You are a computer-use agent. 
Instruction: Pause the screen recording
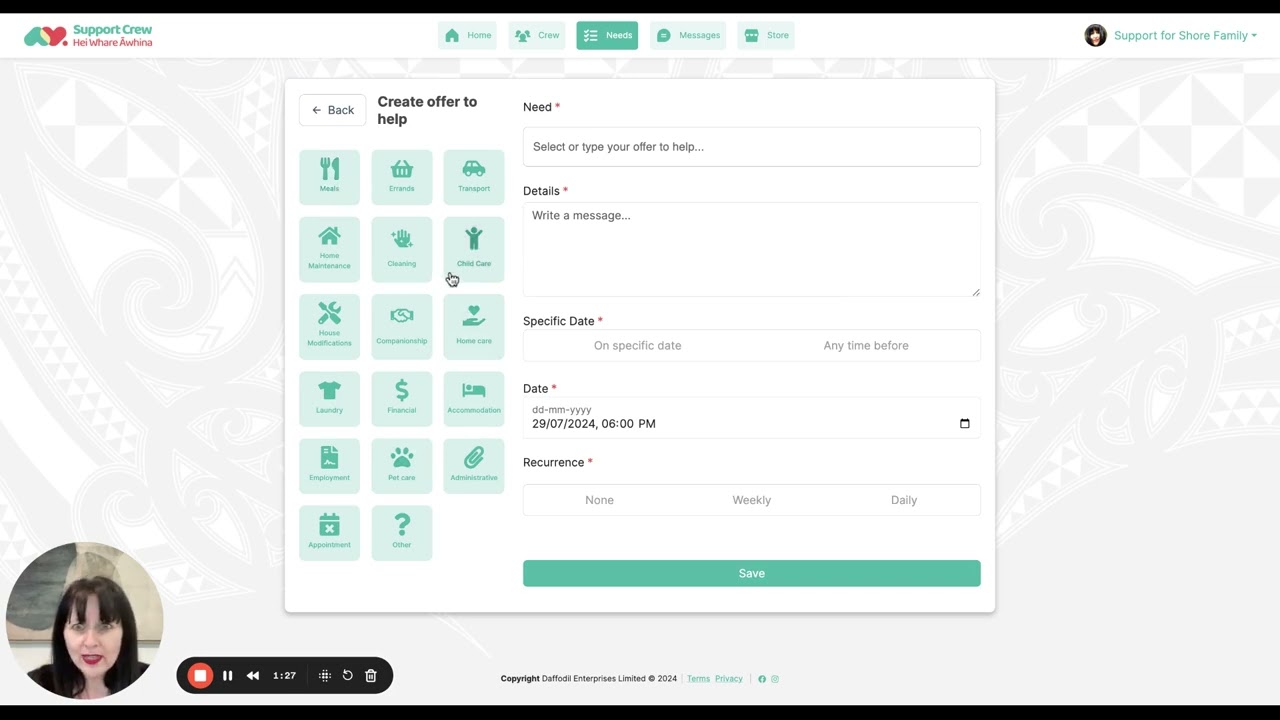click(x=227, y=676)
